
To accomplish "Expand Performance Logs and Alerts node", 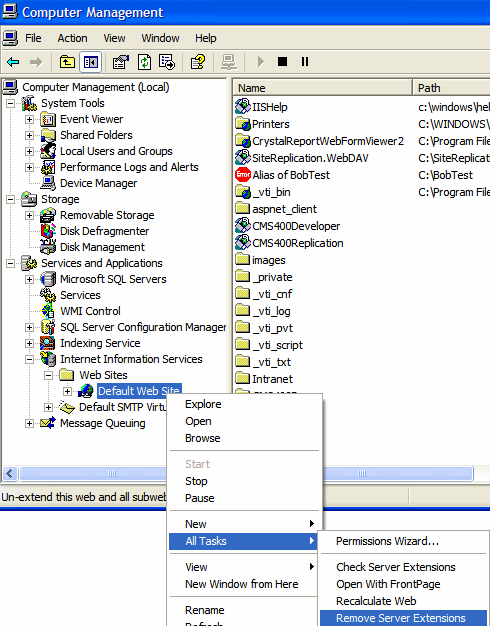I will coord(29,167).
